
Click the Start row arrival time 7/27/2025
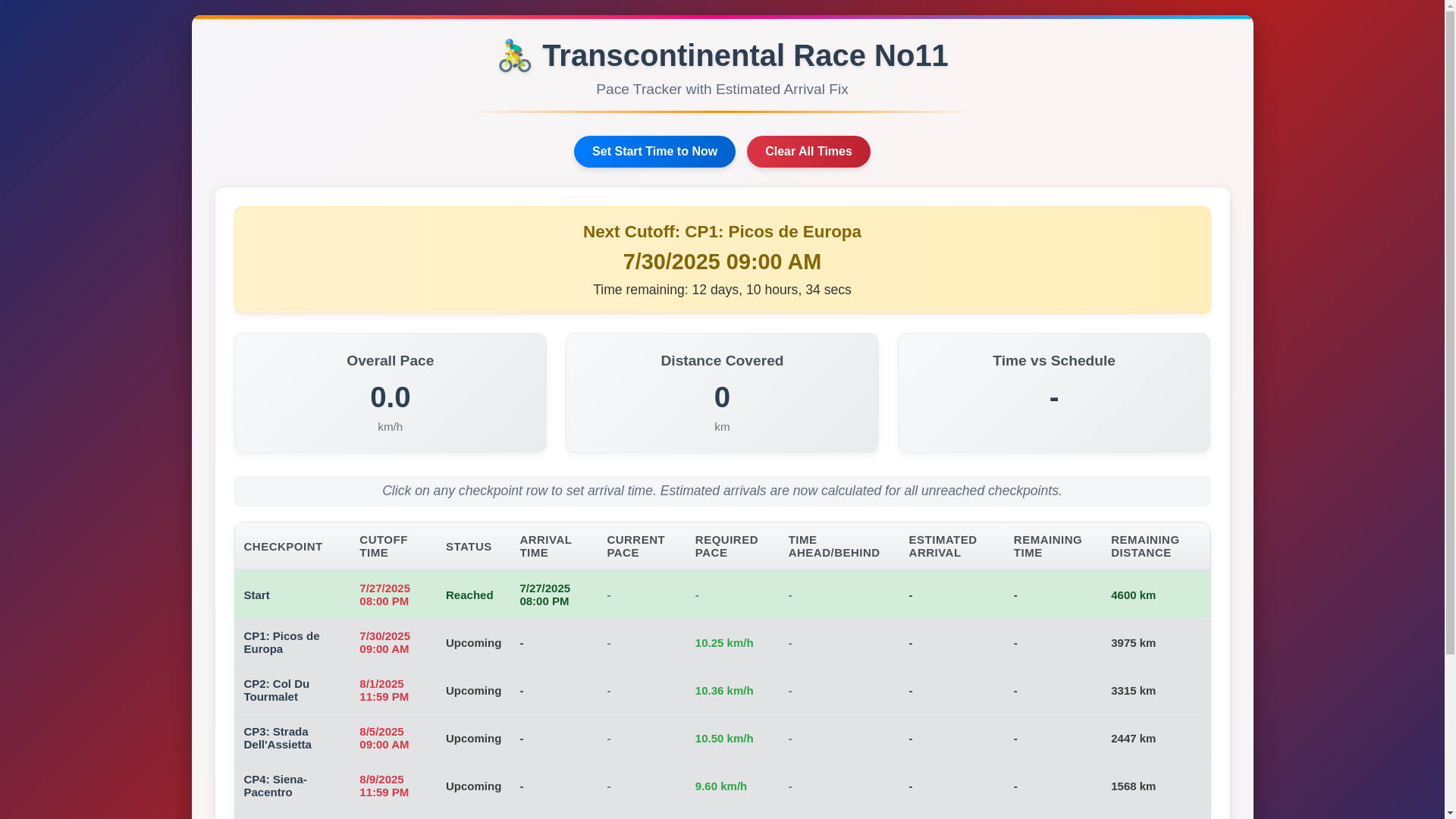544,595
